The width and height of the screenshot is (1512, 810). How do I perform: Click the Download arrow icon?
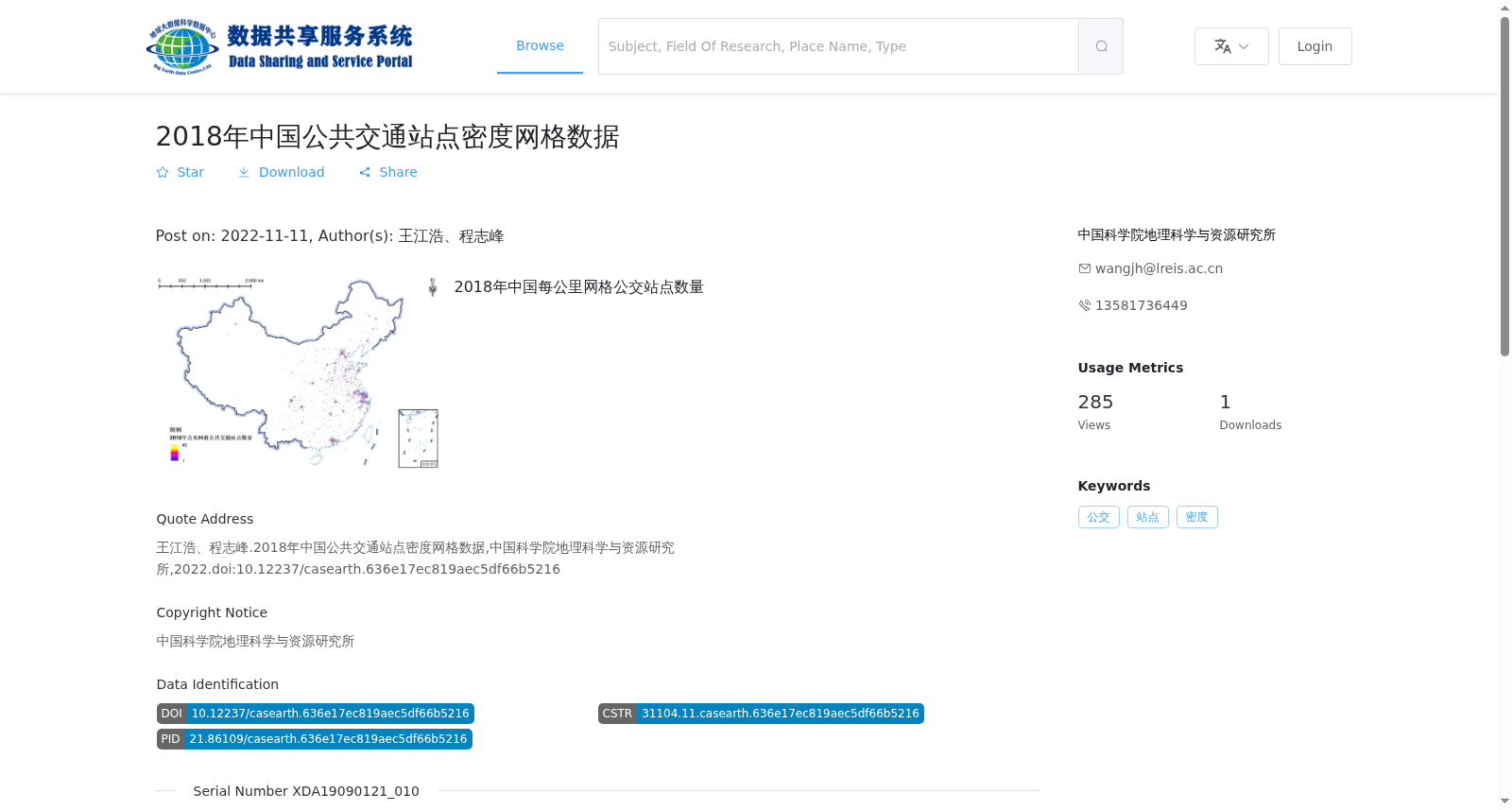click(x=244, y=172)
